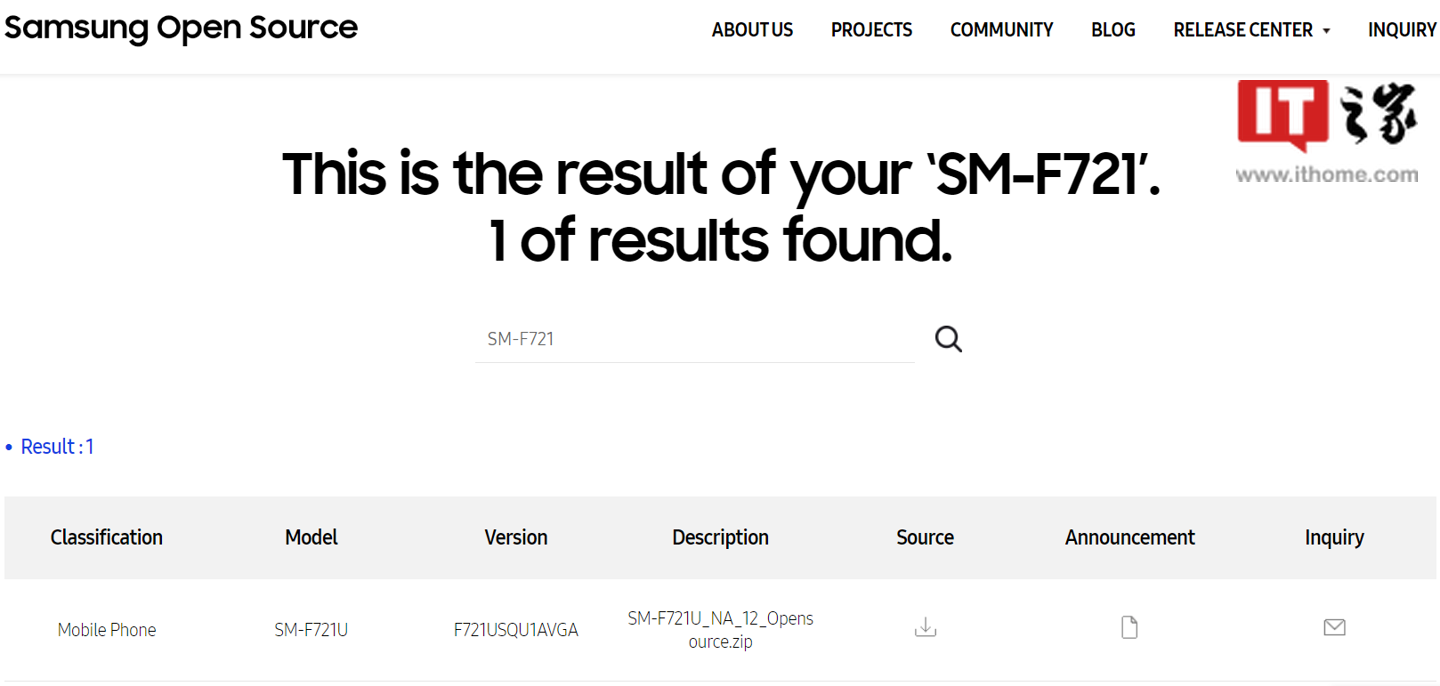Image resolution: width=1440 pixels, height=686 pixels.
Task: Expand the Release Center dropdown arrow
Action: tap(1327, 31)
